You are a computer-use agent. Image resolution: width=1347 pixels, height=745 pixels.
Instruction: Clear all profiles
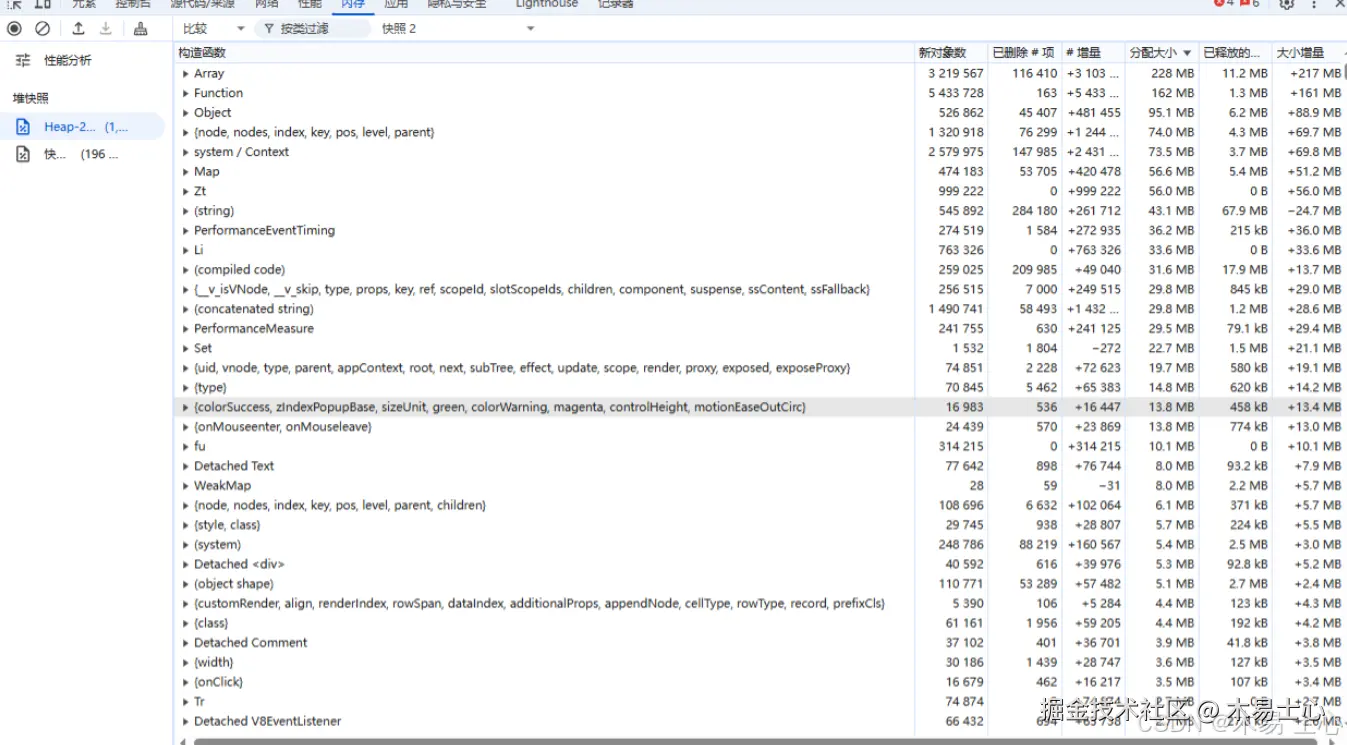coord(42,29)
